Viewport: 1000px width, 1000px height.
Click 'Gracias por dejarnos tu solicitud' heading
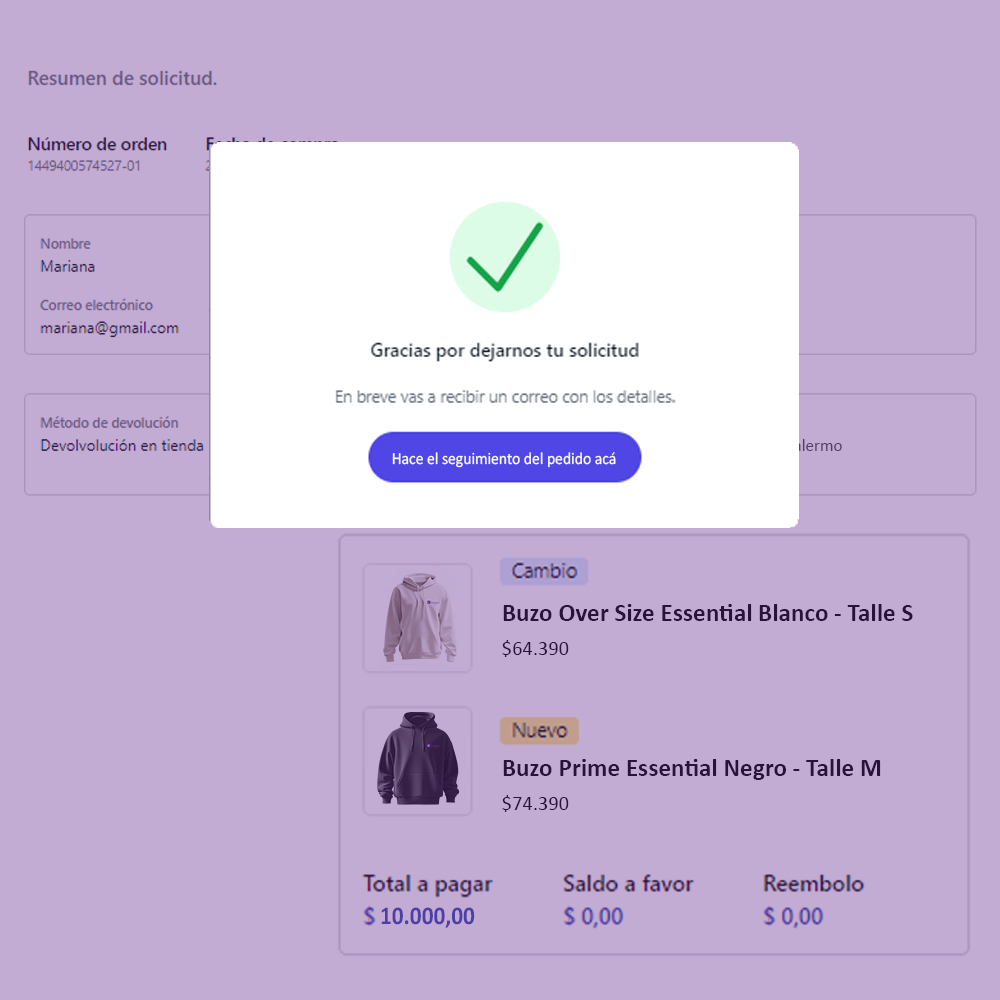tap(504, 350)
